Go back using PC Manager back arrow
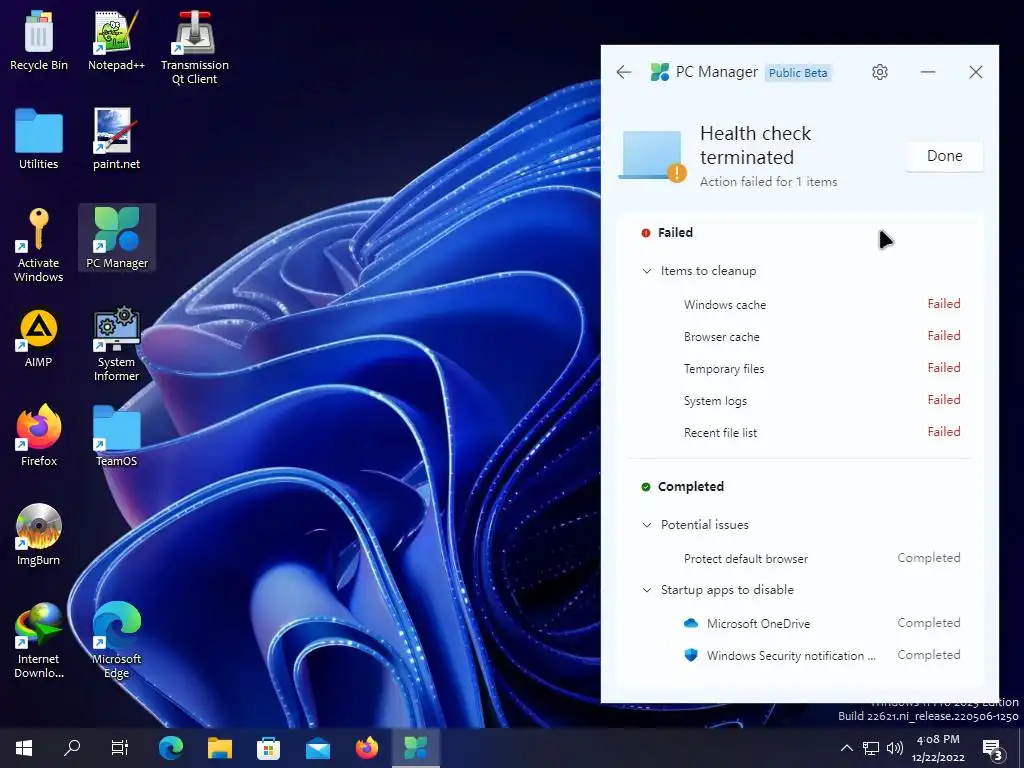Screen dimensions: 1024x768 tap(624, 72)
